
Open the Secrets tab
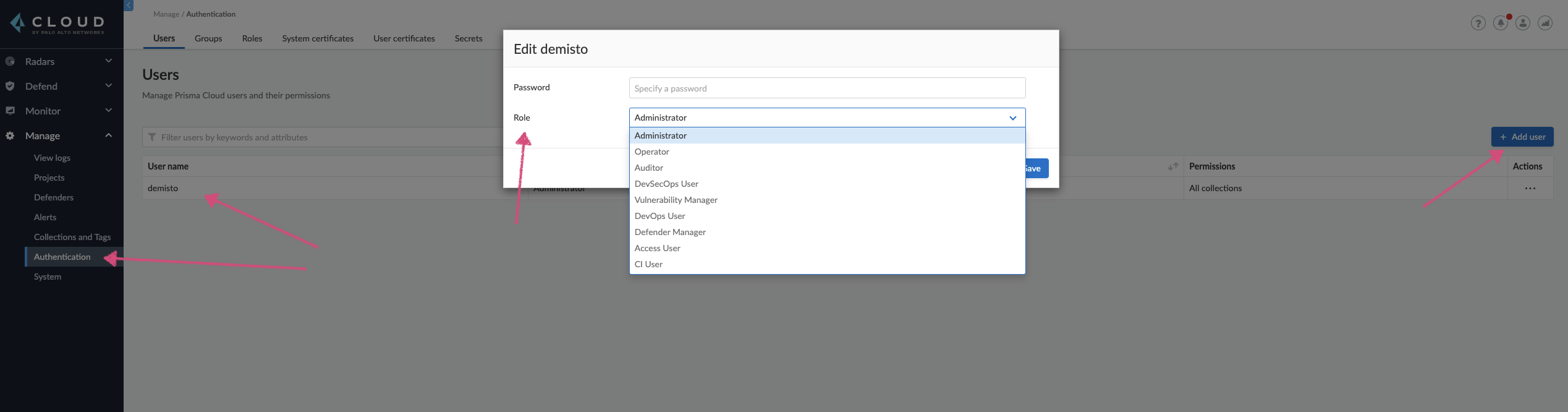(x=468, y=38)
